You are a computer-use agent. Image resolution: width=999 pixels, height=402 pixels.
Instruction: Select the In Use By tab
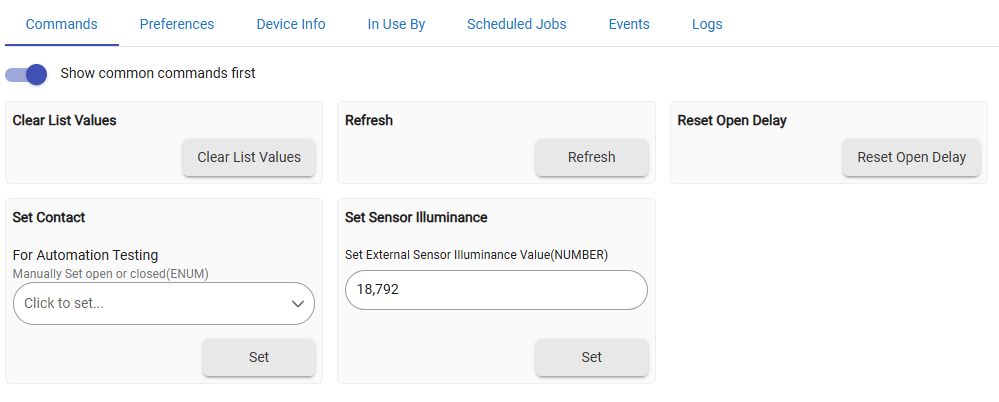tap(396, 24)
